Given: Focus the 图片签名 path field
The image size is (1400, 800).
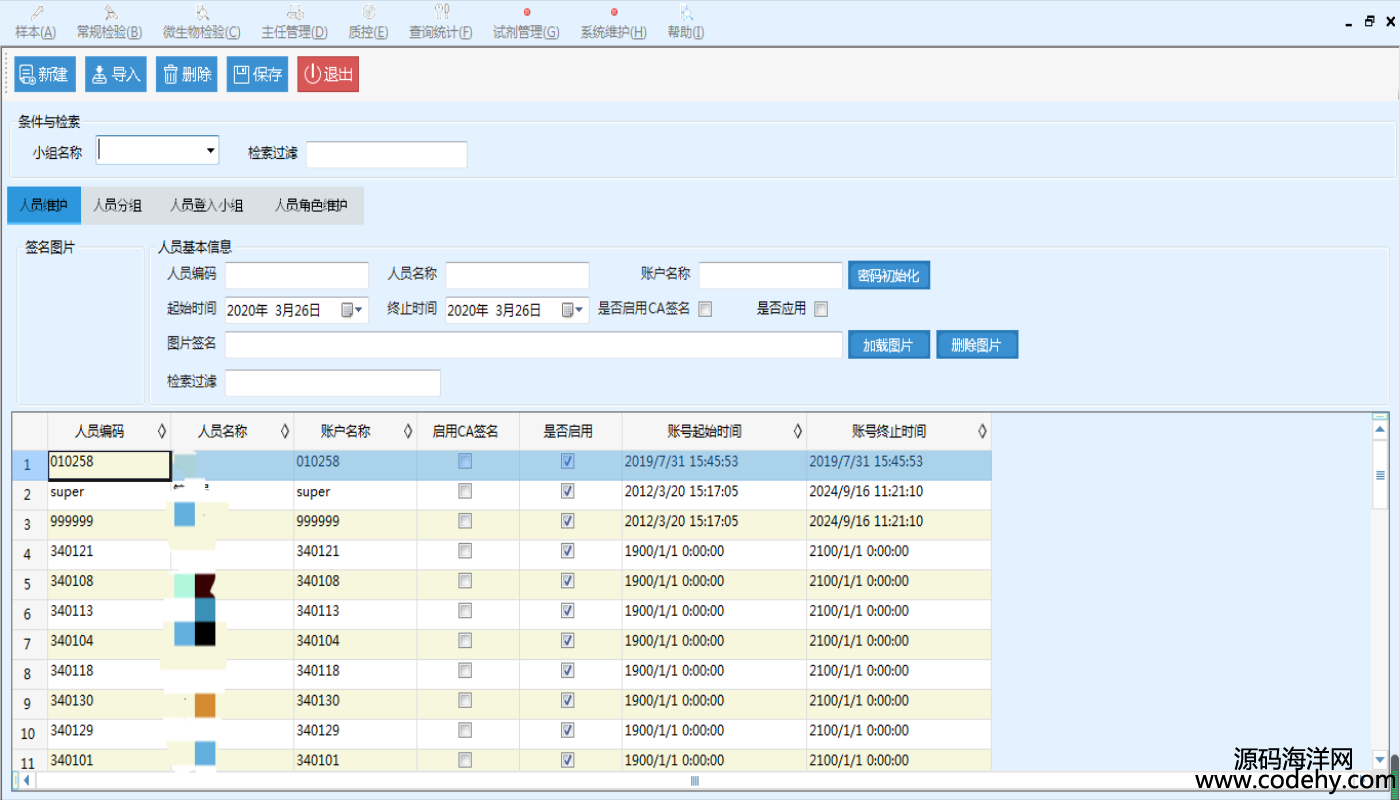Looking at the screenshot, I should [x=534, y=345].
